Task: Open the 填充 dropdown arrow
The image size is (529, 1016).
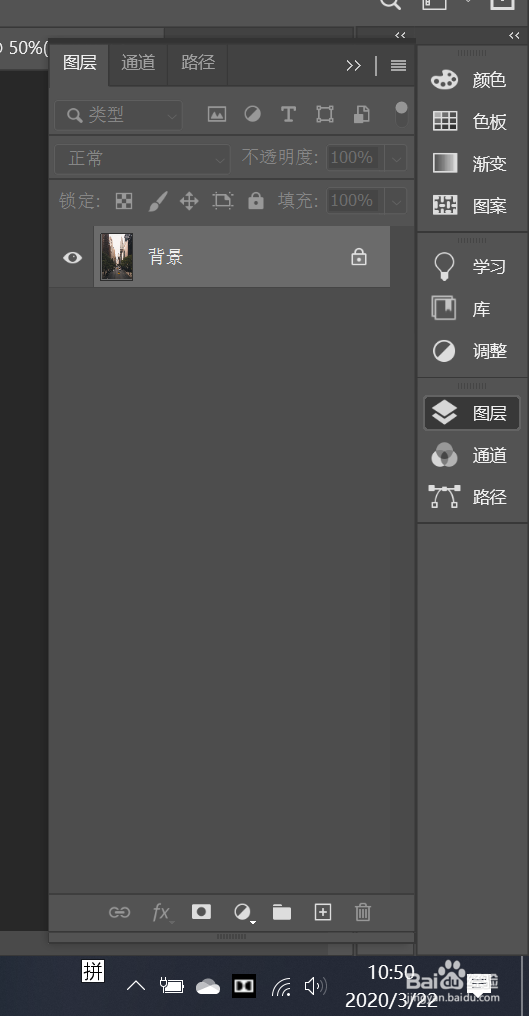Action: (x=395, y=201)
